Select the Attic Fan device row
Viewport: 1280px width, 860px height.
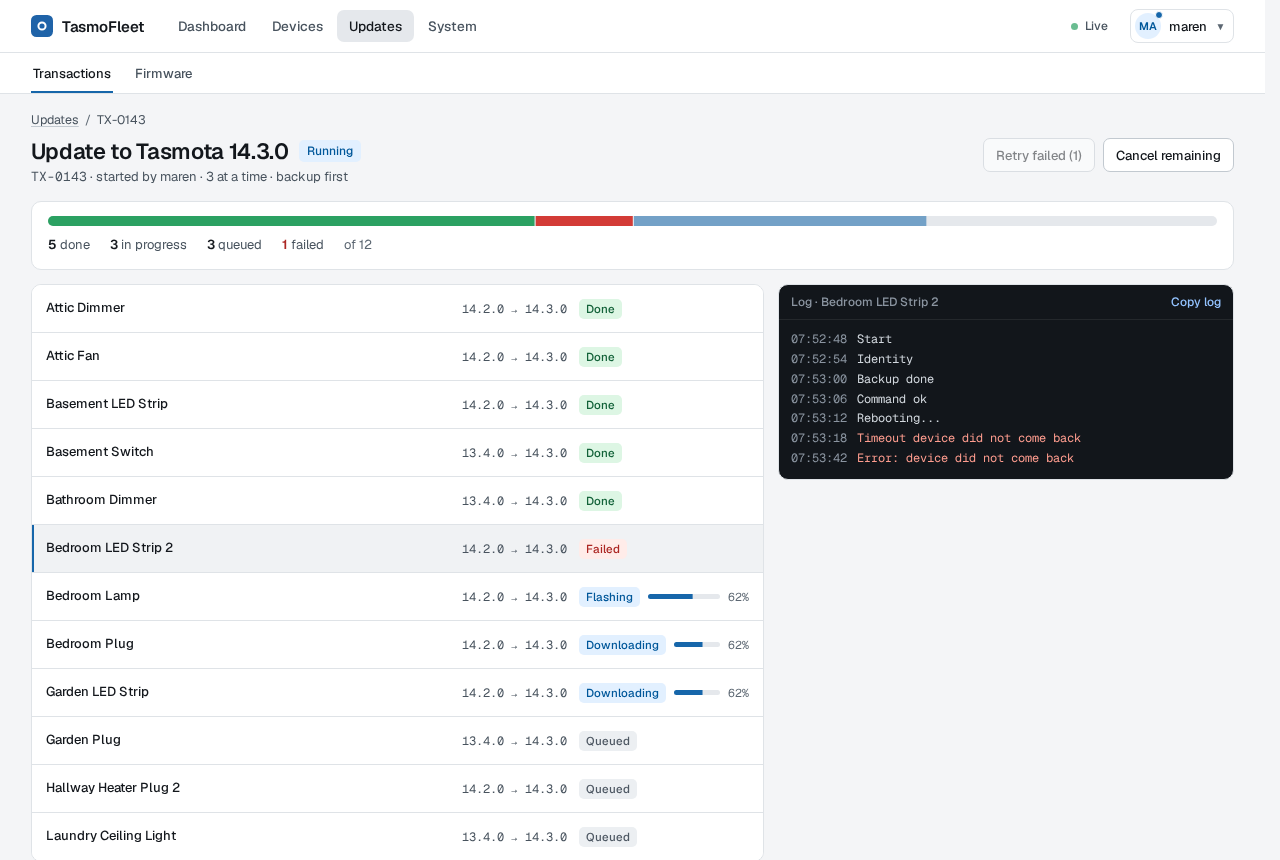[x=398, y=357]
